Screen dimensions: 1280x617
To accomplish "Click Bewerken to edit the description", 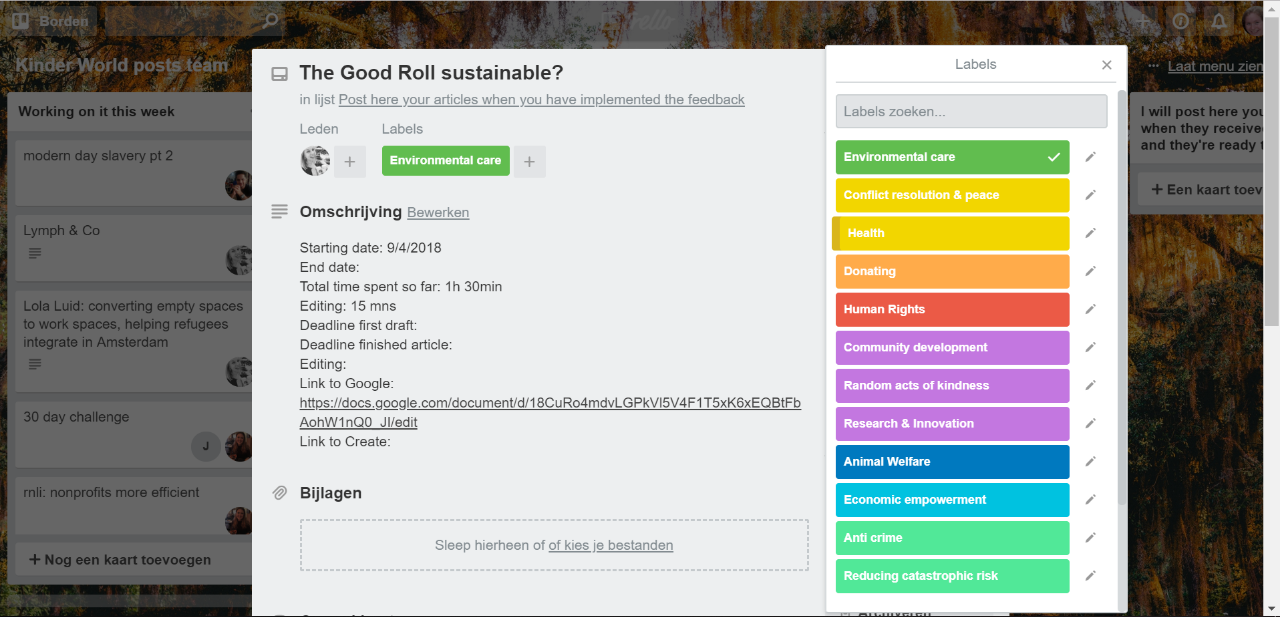I will click(x=438, y=213).
